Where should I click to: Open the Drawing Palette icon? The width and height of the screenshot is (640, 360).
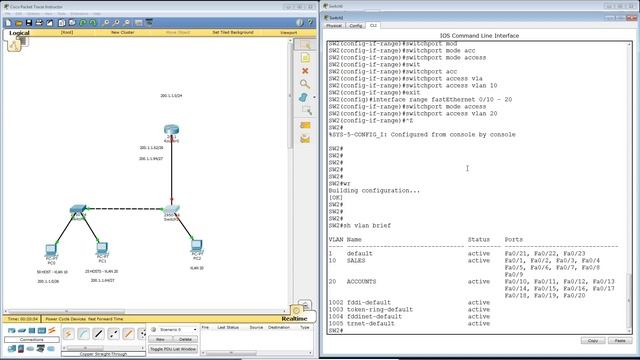pos(139,23)
